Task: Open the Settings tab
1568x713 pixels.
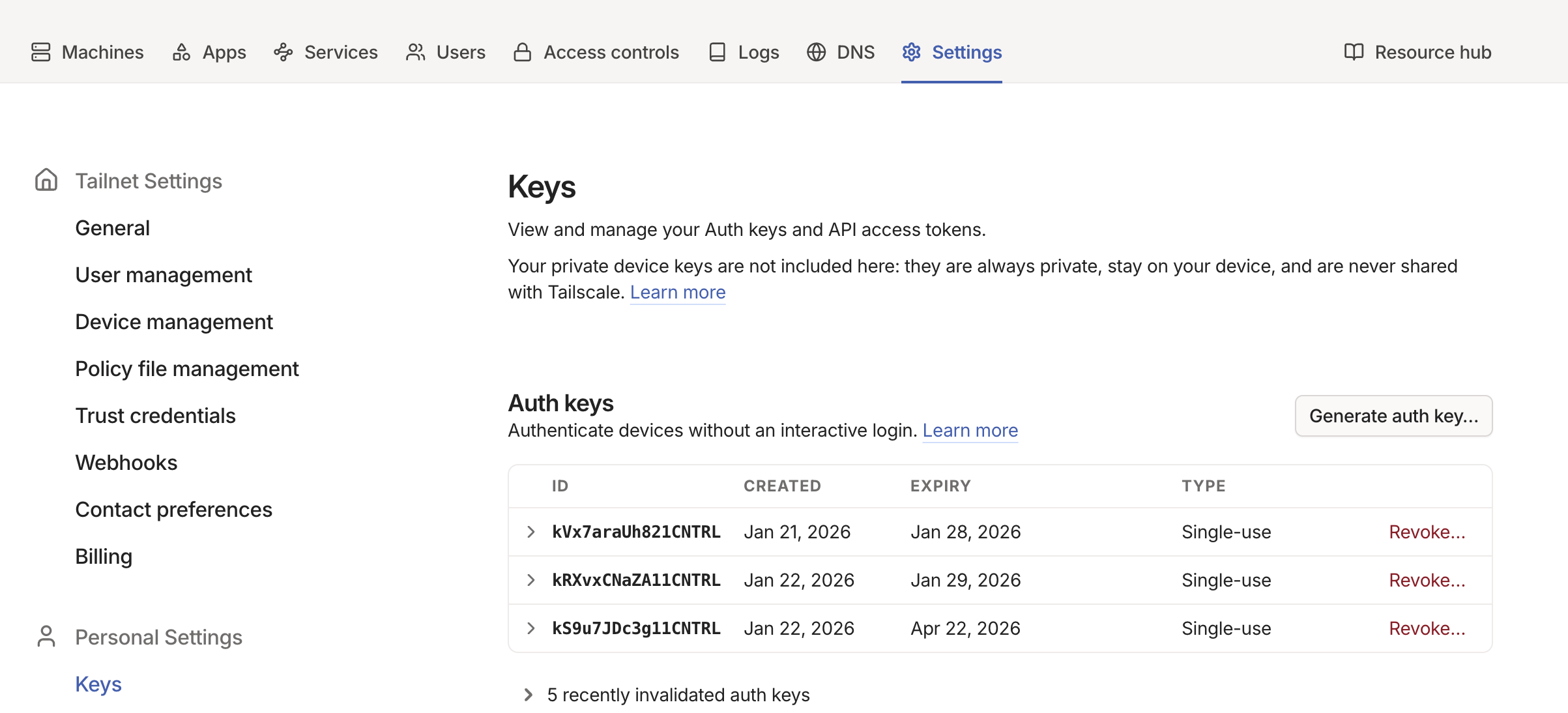Action: point(951,52)
